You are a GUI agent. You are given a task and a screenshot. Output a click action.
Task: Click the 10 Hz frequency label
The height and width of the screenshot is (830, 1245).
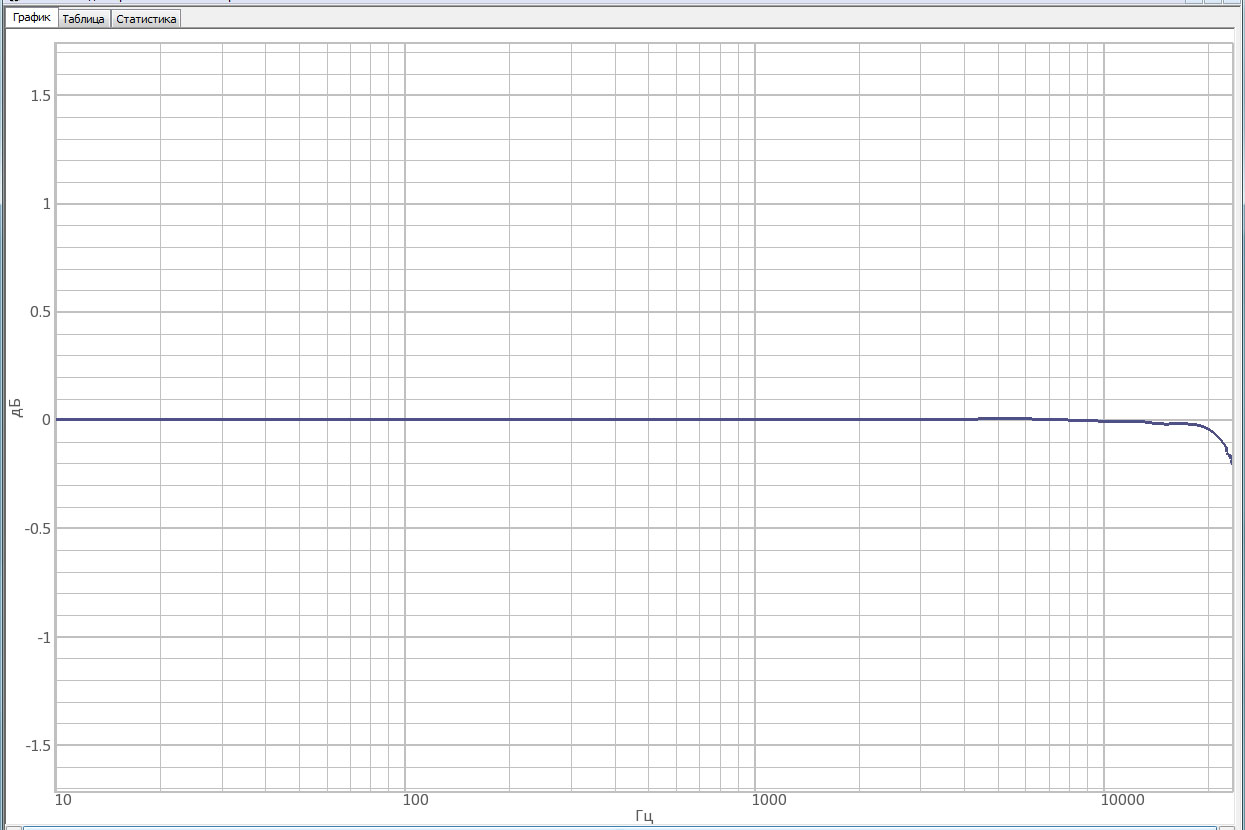click(64, 800)
